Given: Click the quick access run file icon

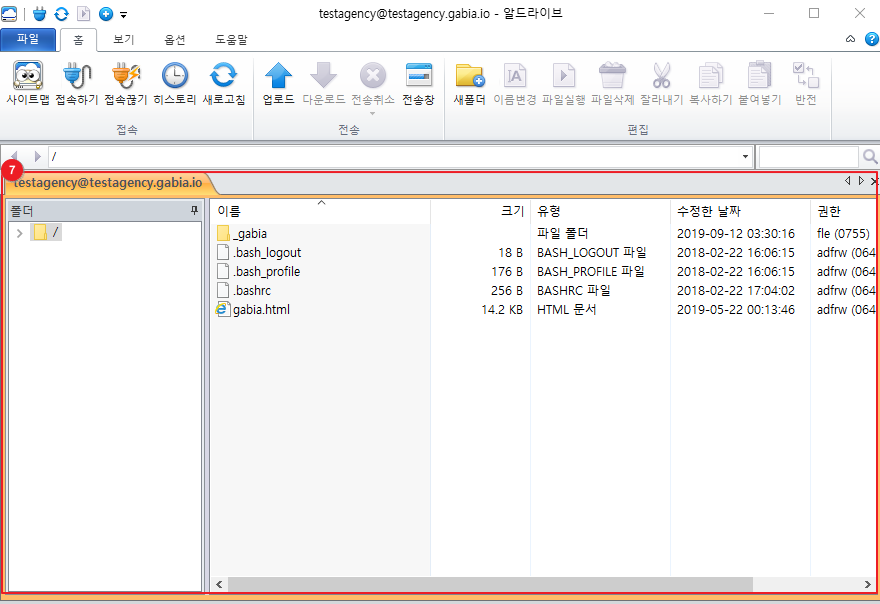Looking at the screenshot, I should point(83,13).
